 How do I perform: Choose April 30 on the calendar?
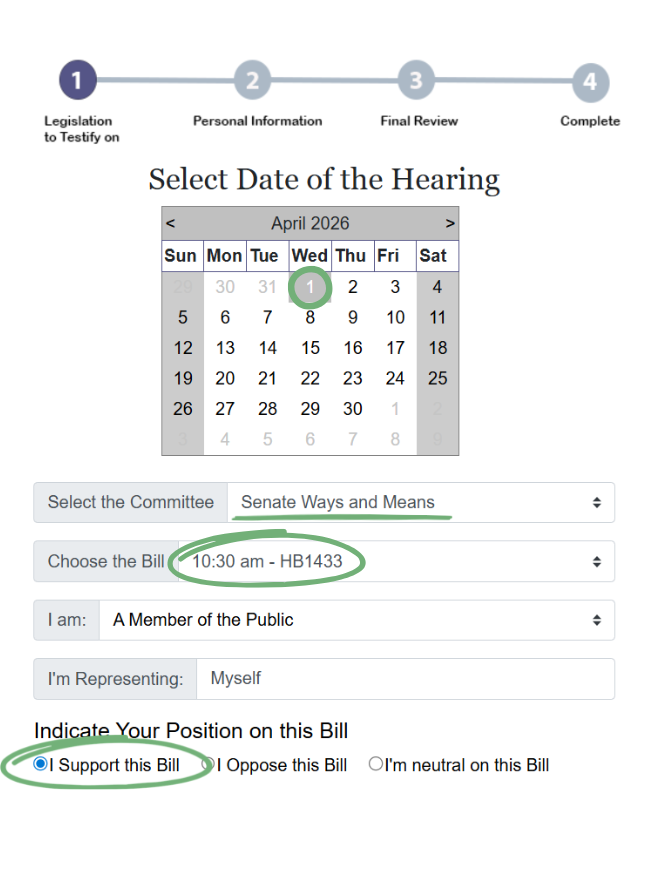tap(353, 408)
